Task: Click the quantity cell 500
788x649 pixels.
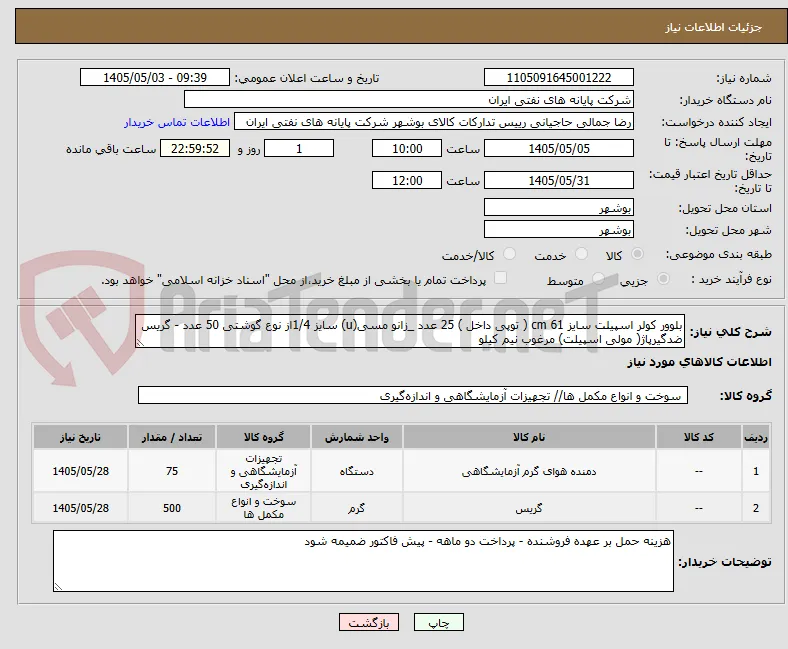Action: [172, 509]
